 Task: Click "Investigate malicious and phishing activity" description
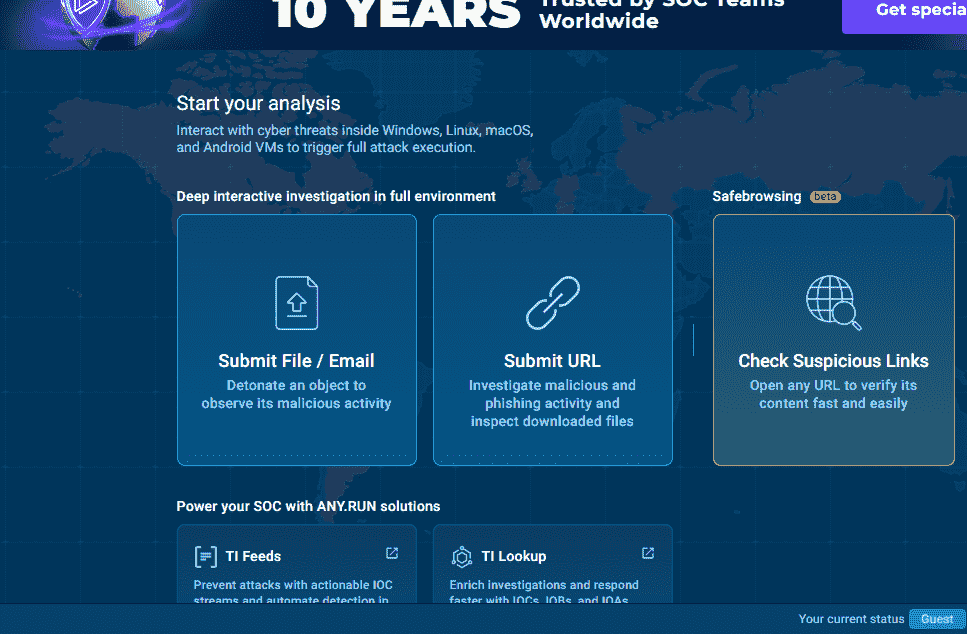(553, 403)
